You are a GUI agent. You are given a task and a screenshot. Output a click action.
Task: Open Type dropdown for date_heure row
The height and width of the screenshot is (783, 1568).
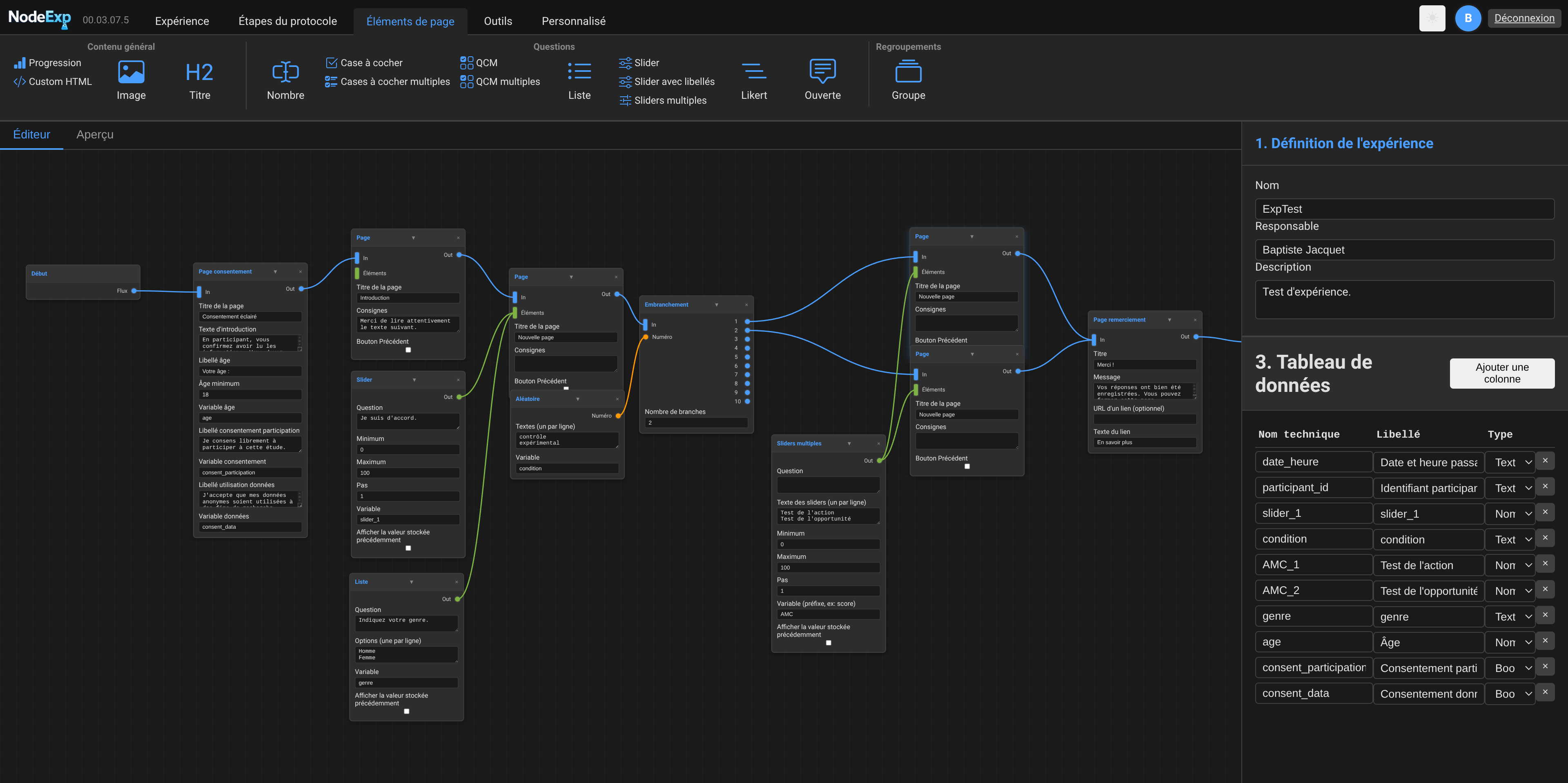coord(1511,463)
